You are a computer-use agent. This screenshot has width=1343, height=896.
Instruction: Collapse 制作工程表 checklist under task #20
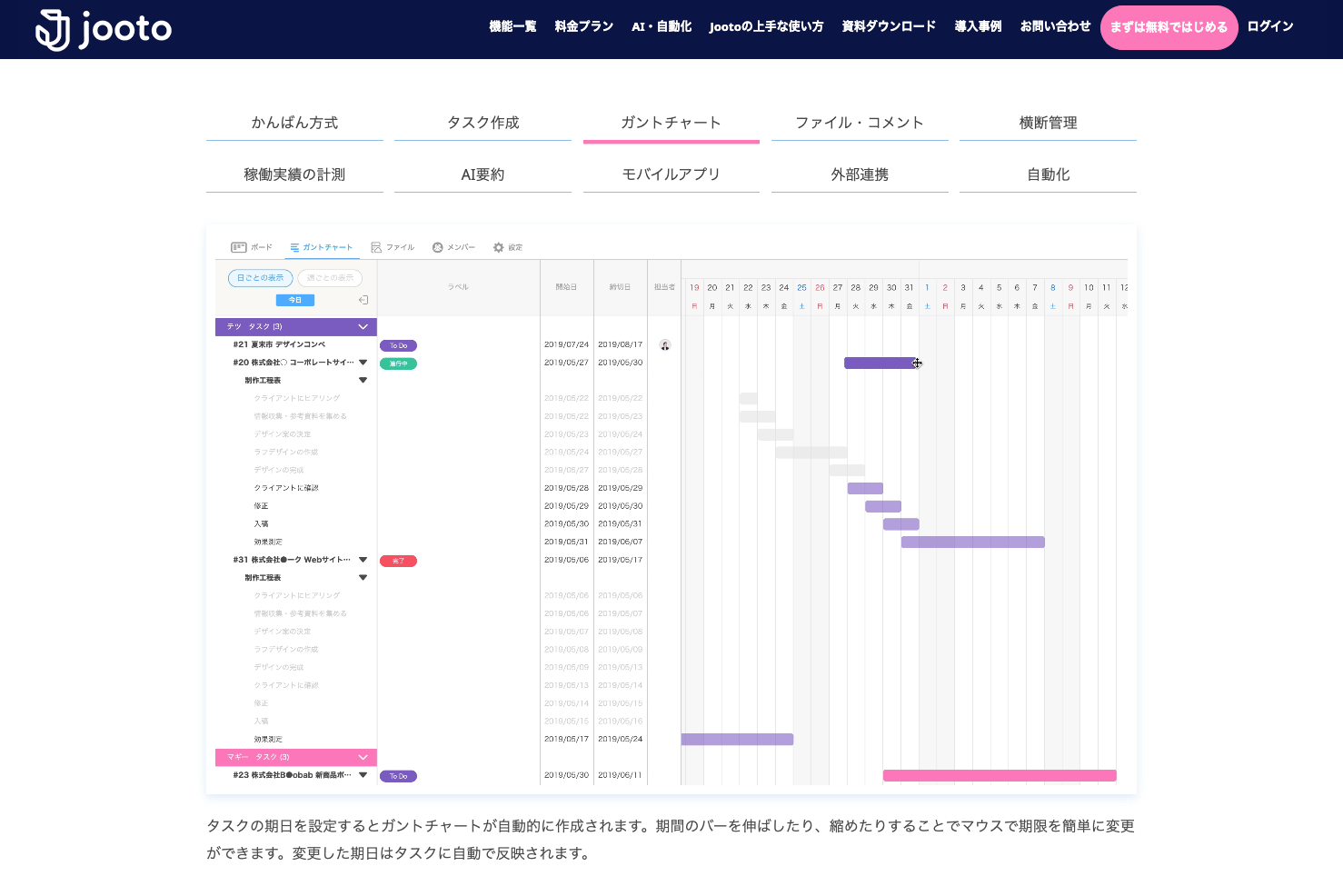click(363, 381)
